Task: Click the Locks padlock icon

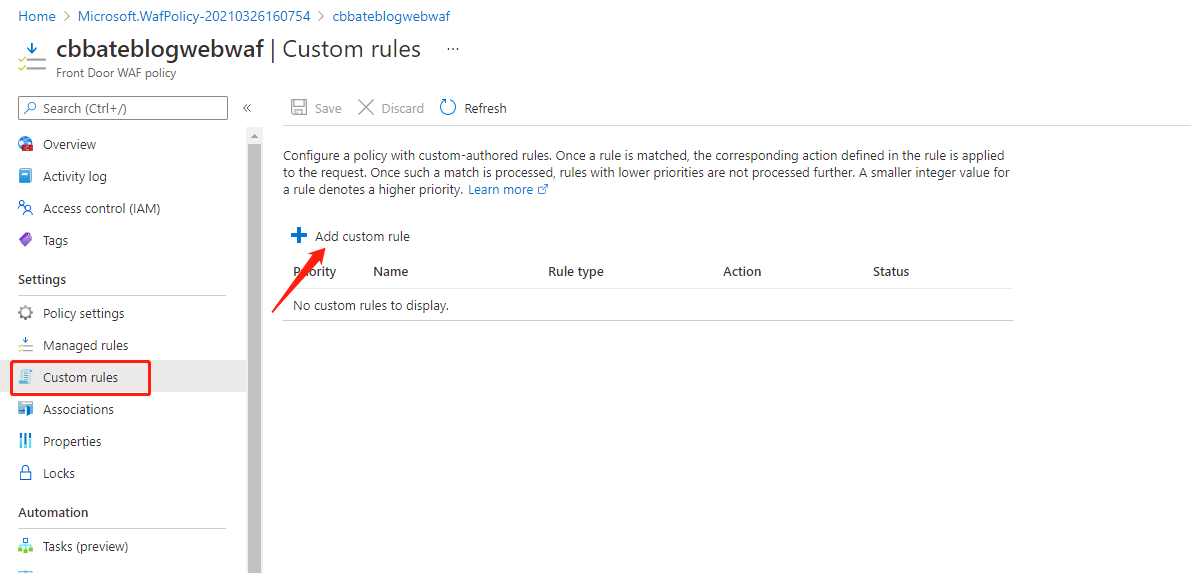Action: click(x=26, y=473)
